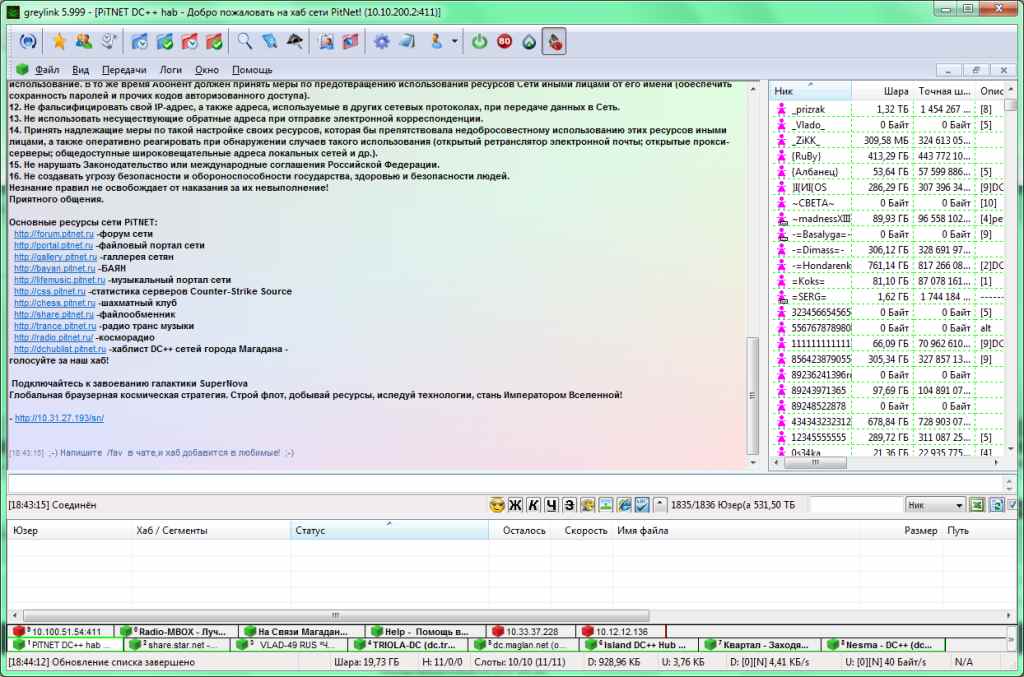This screenshot has height=677, width=1024.
Task: Open the emoticon smiley picker
Action: (x=497, y=505)
